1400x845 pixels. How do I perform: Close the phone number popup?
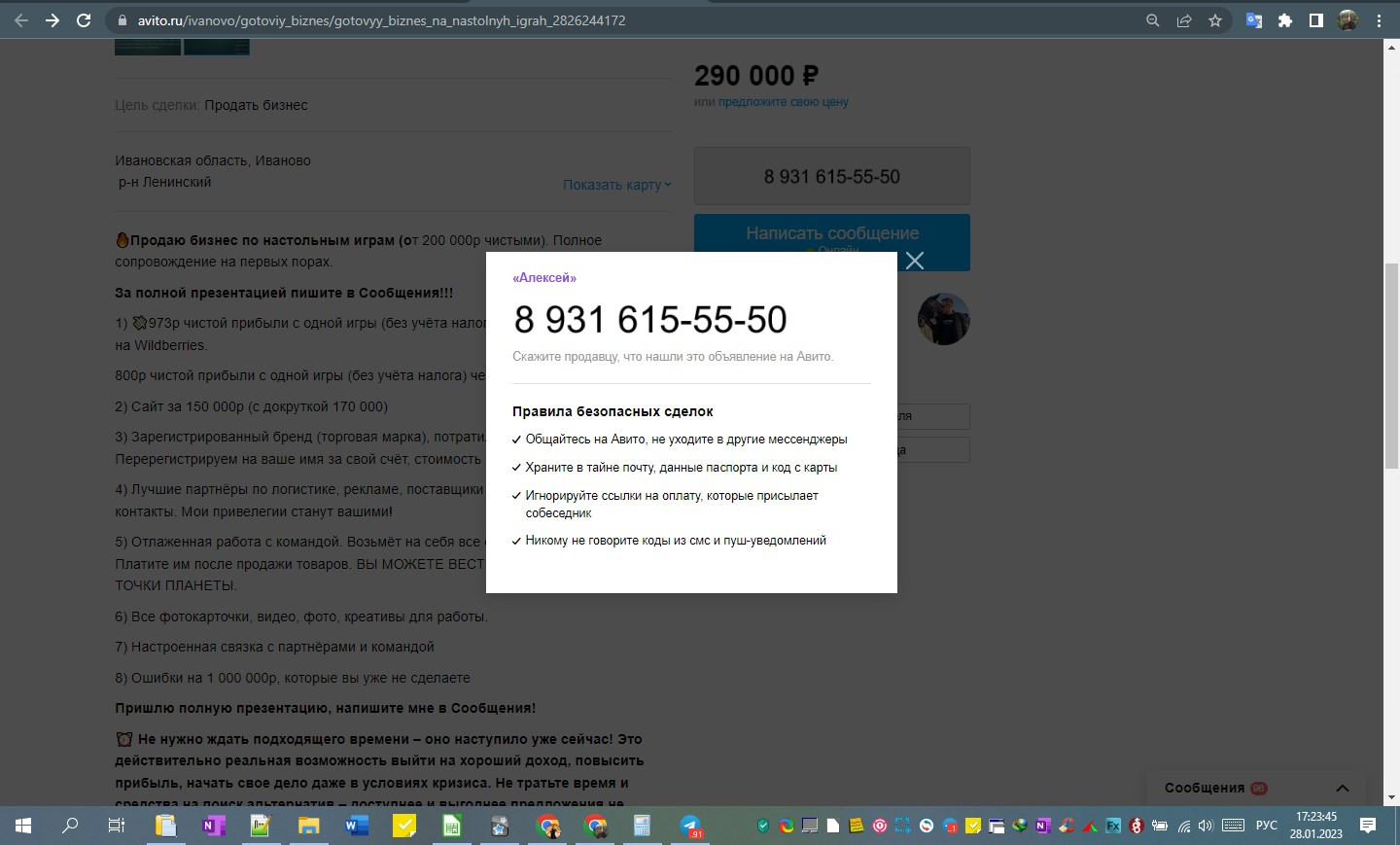pyautogui.click(x=915, y=261)
